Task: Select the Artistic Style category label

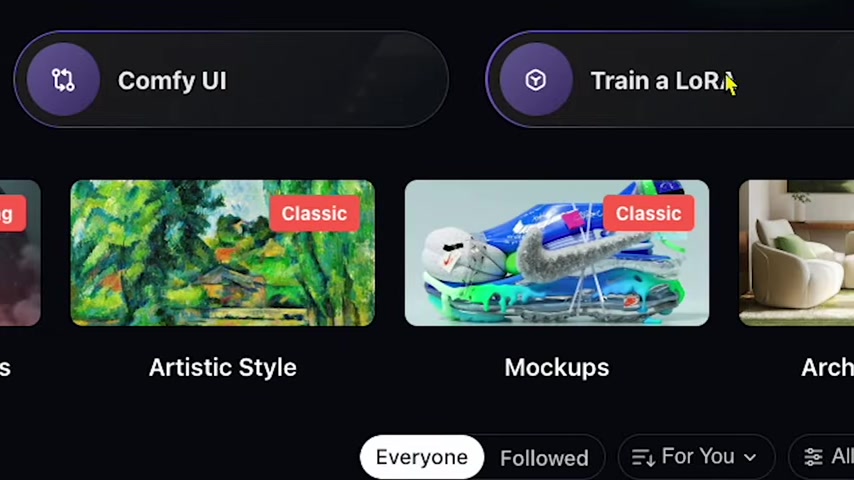Action: (223, 368)
